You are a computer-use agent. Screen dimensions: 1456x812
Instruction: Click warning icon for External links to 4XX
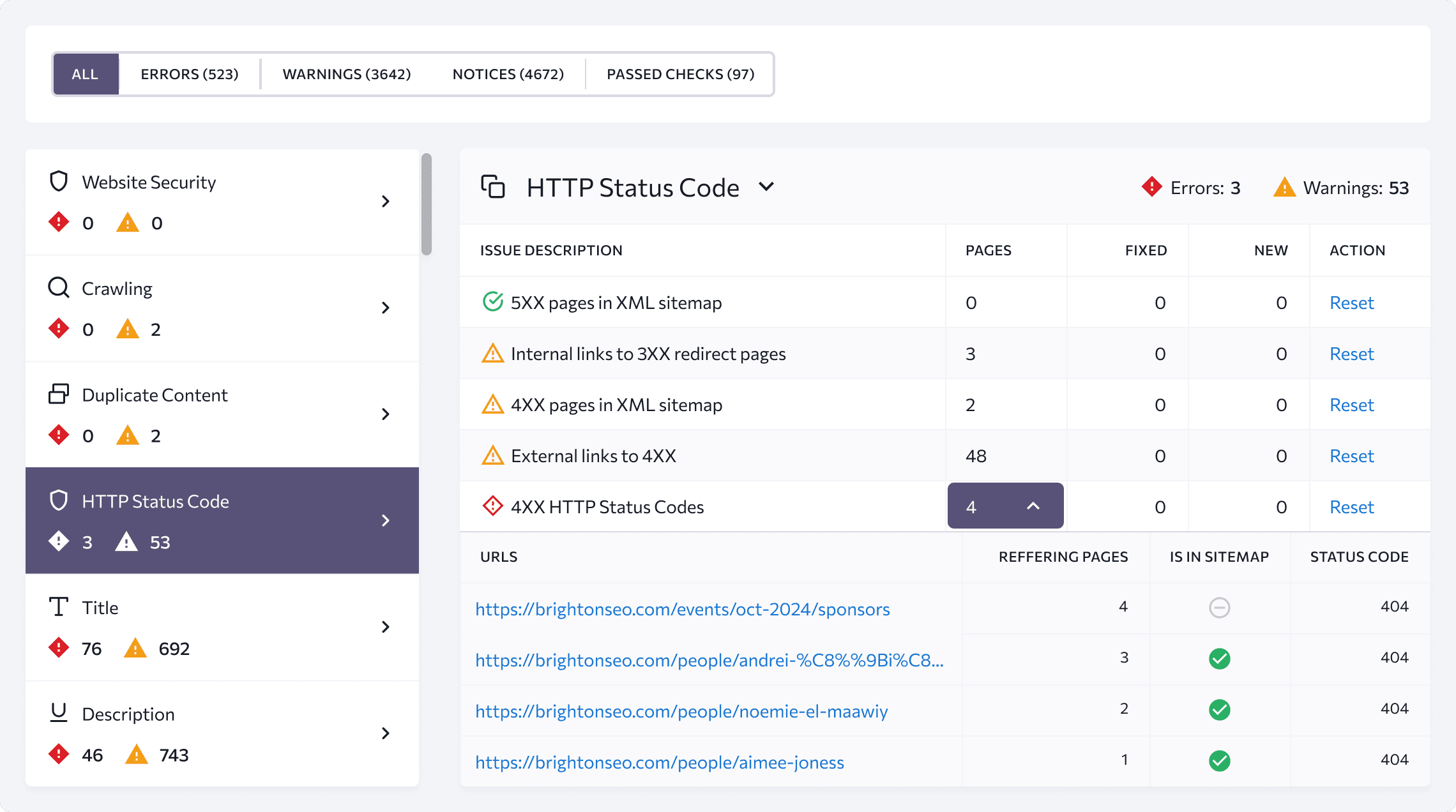(492, 455)
